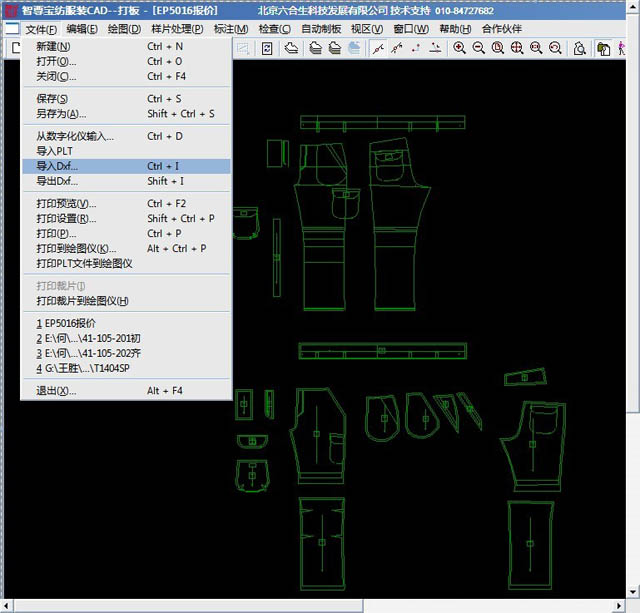Open the 编辑(E) menu
The image size is (640, 613).
coord(82,29)
